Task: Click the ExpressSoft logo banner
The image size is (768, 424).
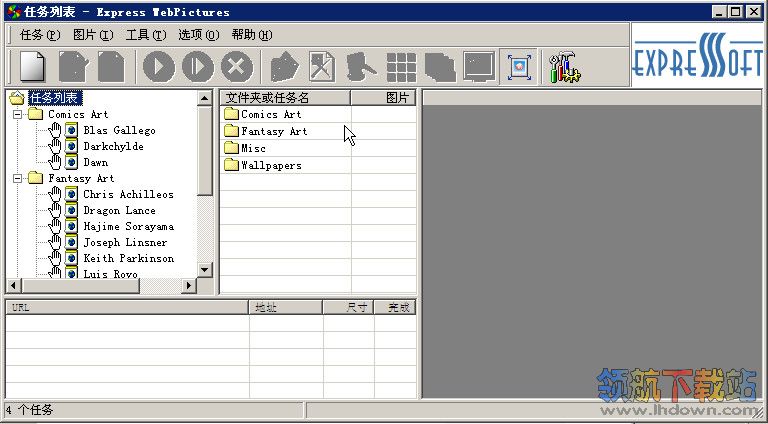Action: tap(697, 55)
